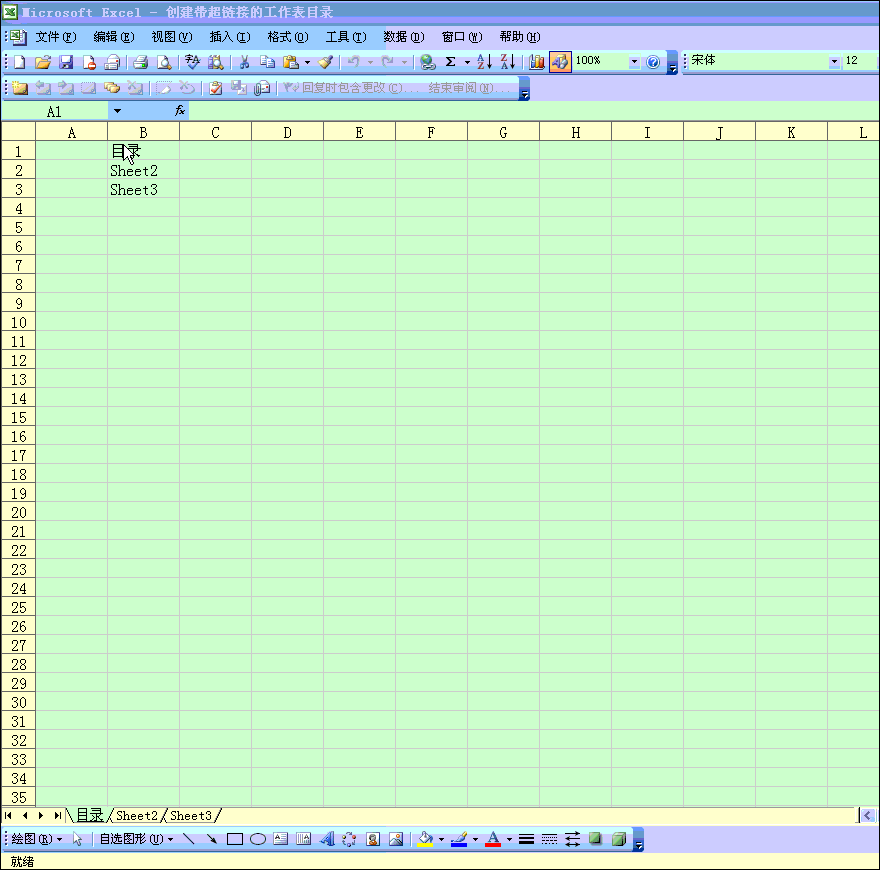The image size is (880, 870).
Task: Click the Save icon in the toolbar
Action: point(66,62)
